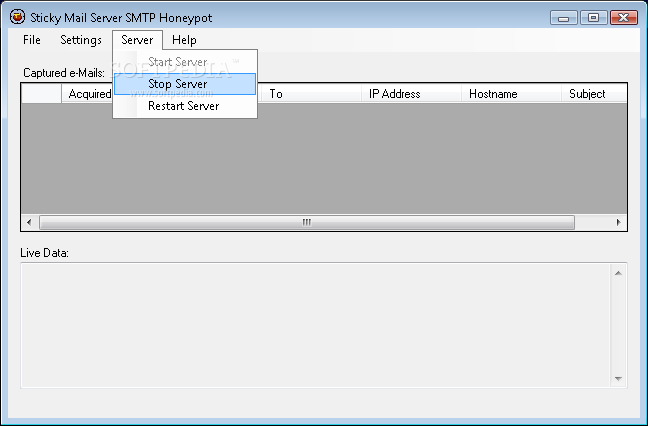The image size is (648, 426).
Task: Open the Settings menu
Action: (81, 40)
